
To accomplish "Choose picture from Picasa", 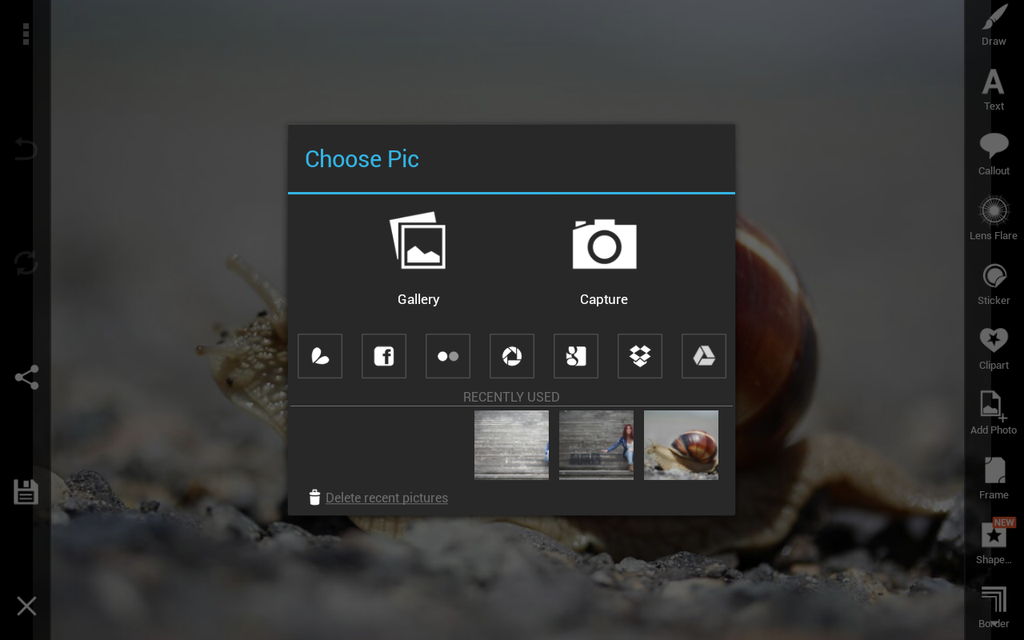I will pyautogui.click(x=512, y=356).
